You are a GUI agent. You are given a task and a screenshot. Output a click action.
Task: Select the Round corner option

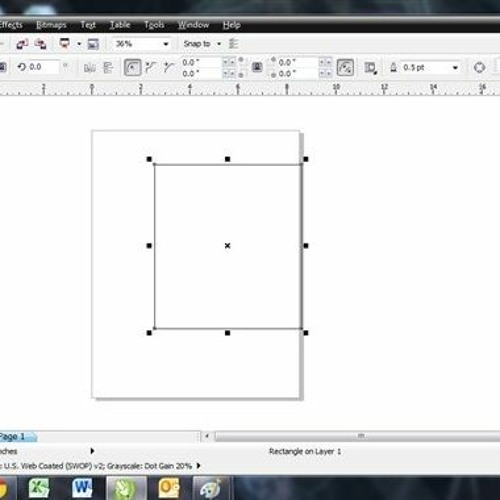132,68
